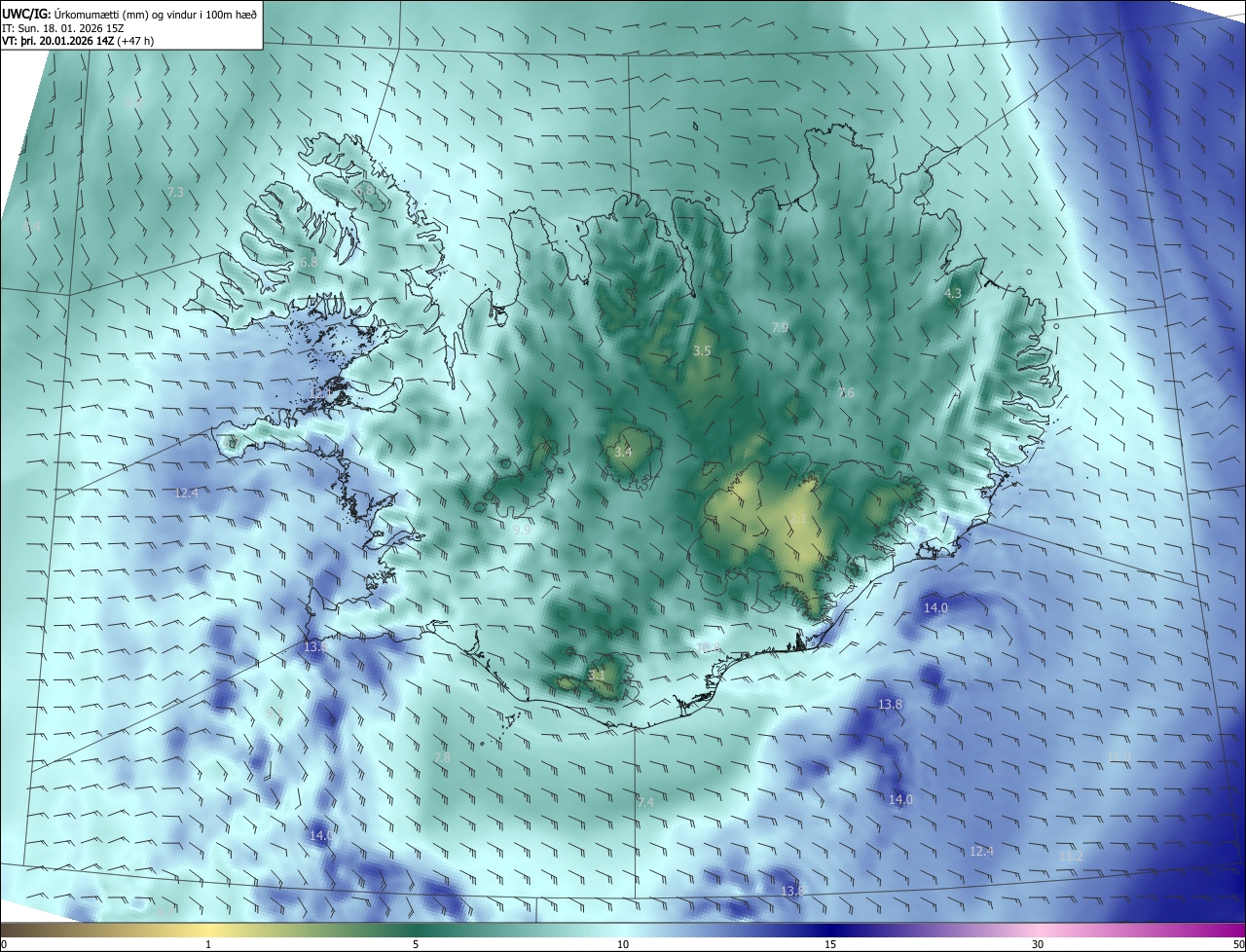Image resolution: width=1246 pixels, height=952 pixels.
Task: Click the 7.9 value label on the map
Action: pyautogui.click(x=780, y=328)
